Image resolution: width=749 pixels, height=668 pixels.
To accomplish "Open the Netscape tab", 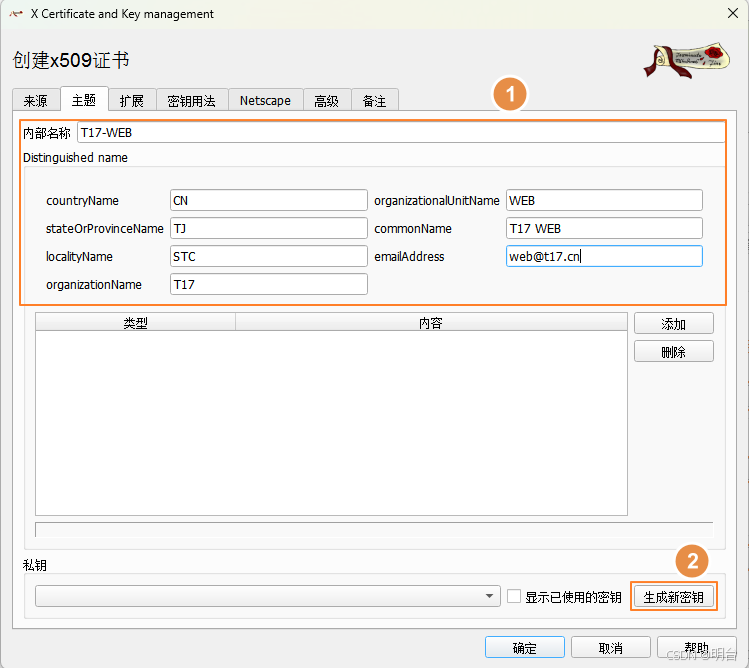I will click(265, 100).
